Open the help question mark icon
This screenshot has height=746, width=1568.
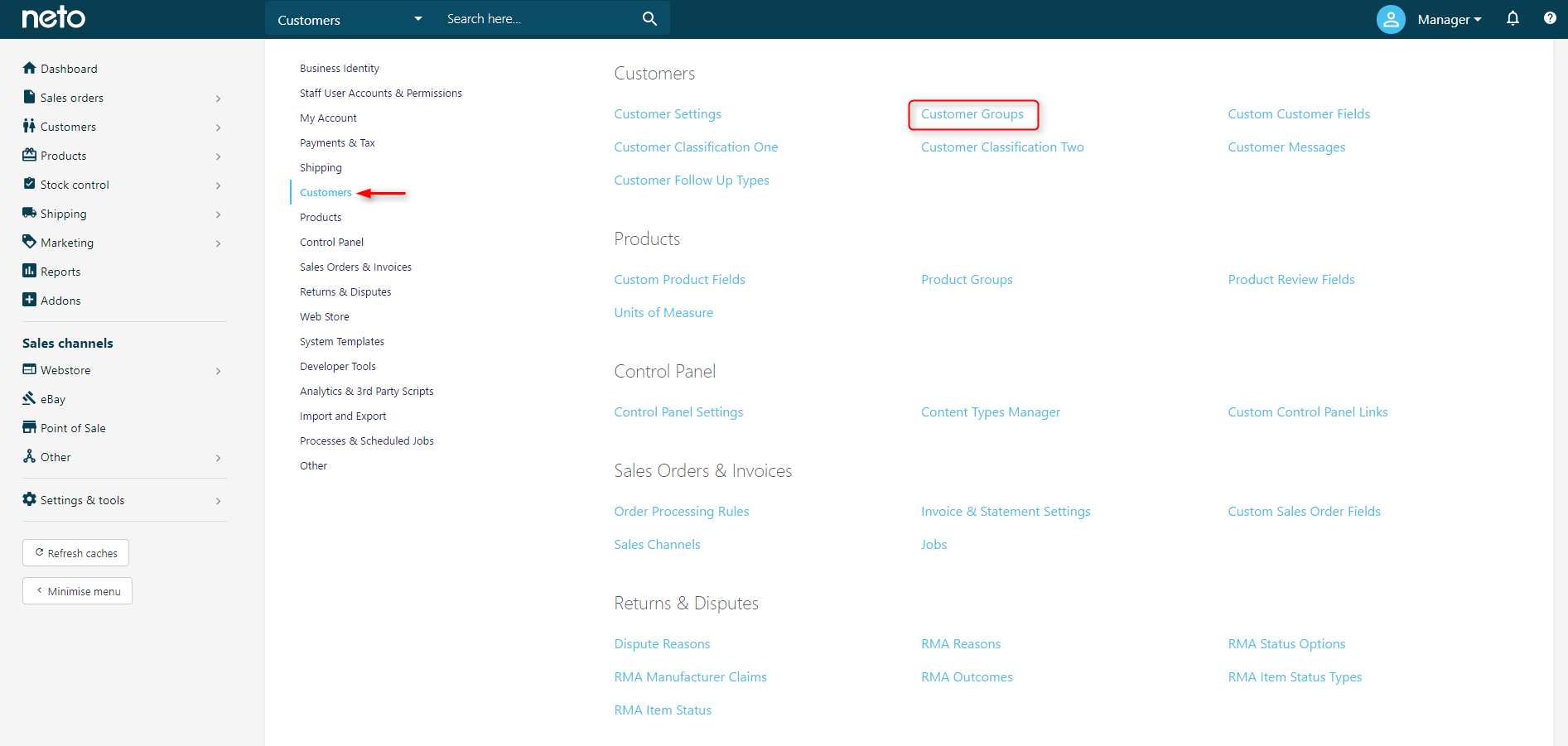1550,18
